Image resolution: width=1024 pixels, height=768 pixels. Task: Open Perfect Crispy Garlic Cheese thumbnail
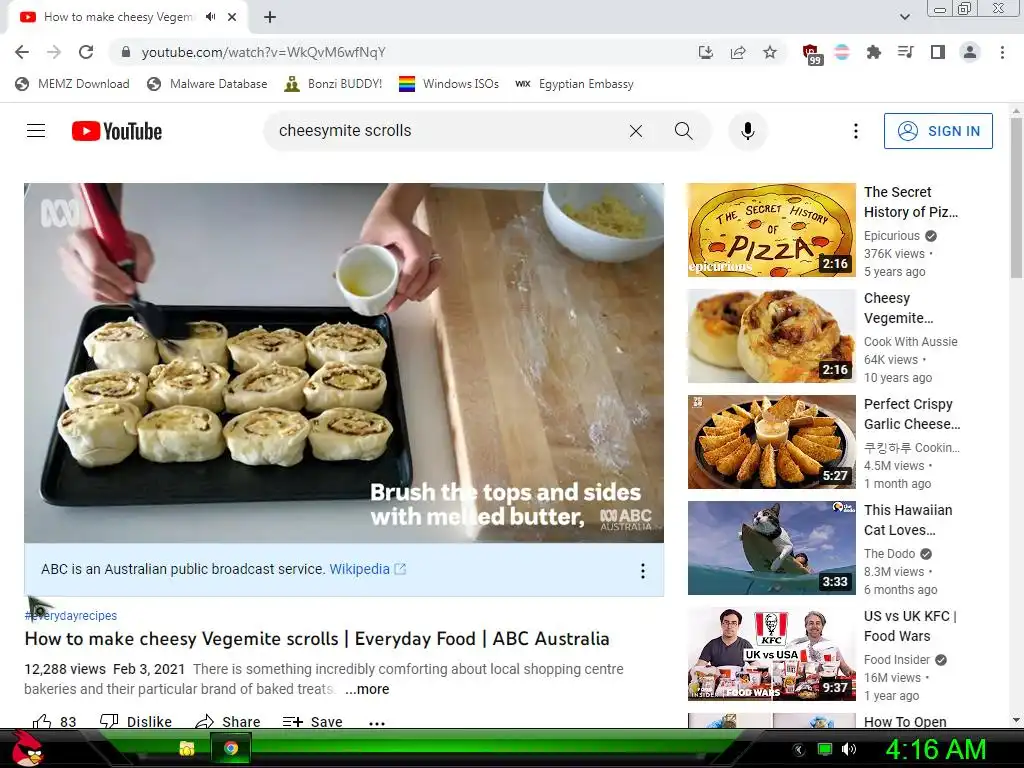click(772, 442)
